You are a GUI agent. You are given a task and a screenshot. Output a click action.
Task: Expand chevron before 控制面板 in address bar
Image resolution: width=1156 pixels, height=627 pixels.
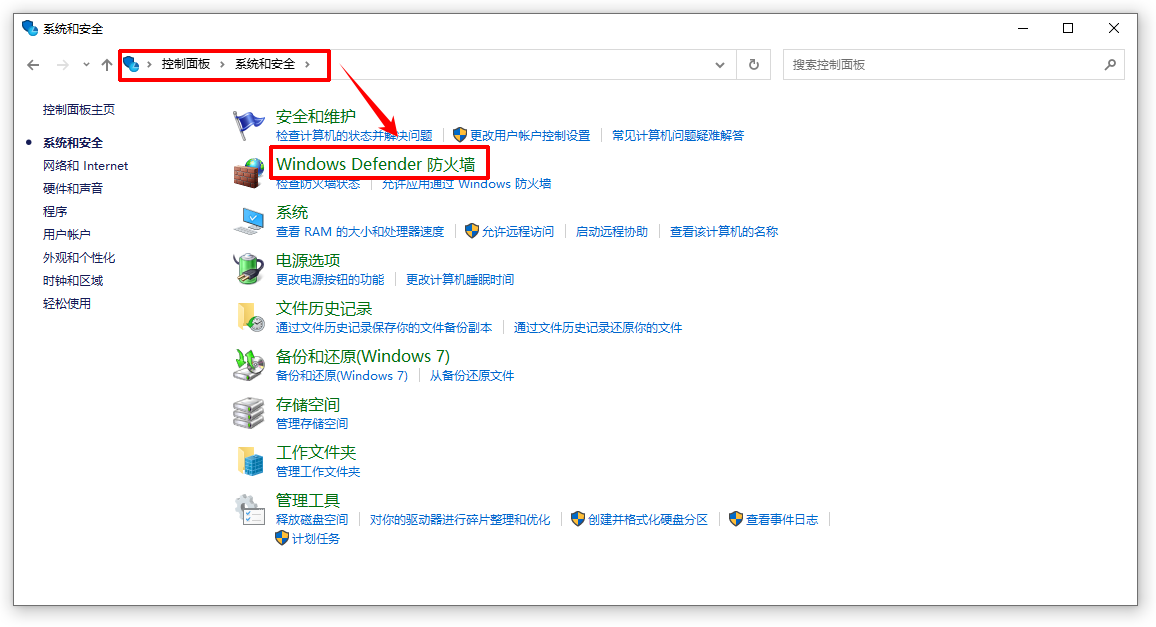click(x=150, y=64)
